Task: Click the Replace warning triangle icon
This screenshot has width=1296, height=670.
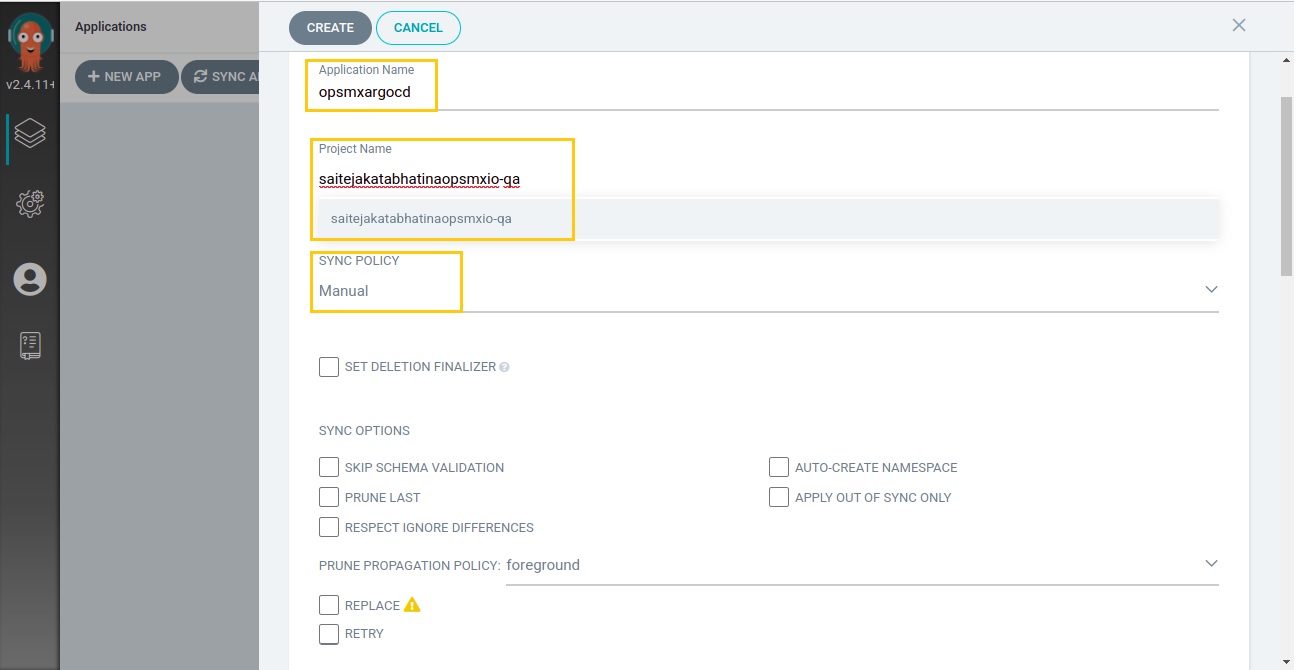Action: [412, 605]
